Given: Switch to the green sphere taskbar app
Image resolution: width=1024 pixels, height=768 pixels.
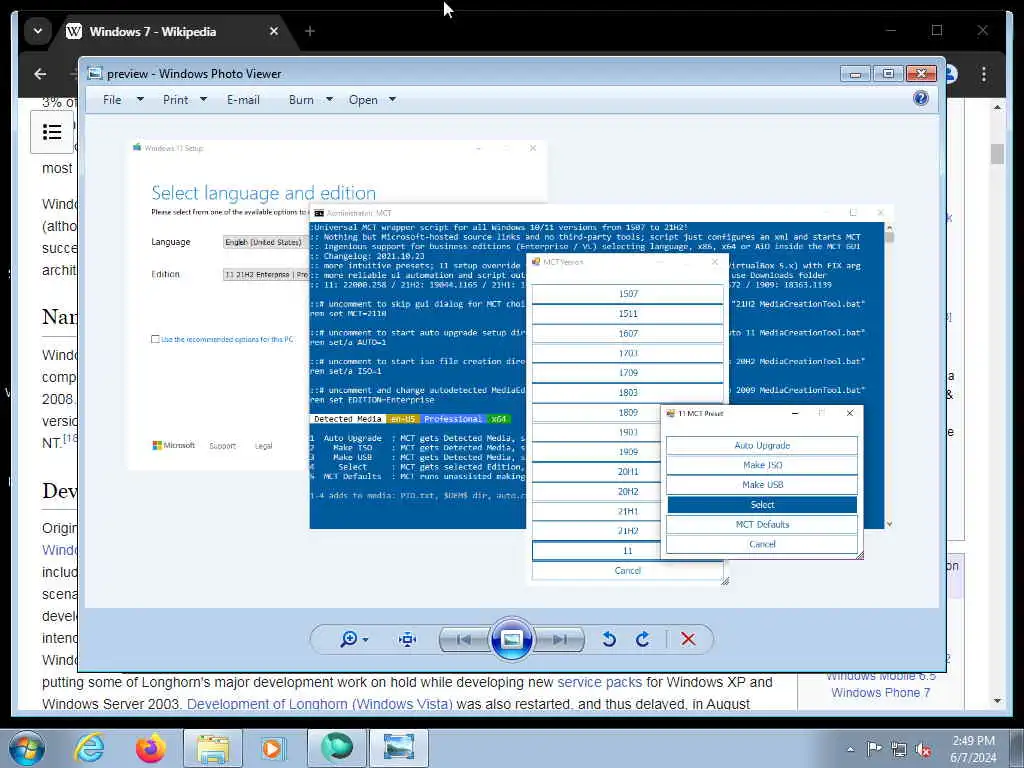Looking at the screenshot, I should pos(336,748).
